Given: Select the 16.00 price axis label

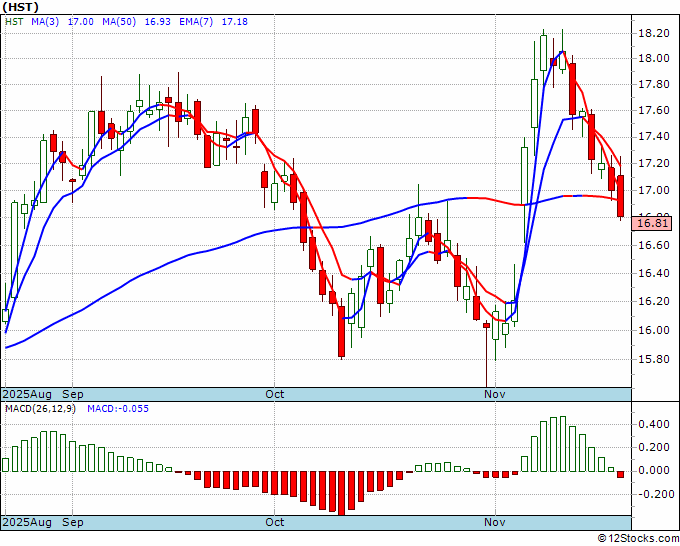Looking at the screenshot, I should 654,330.
